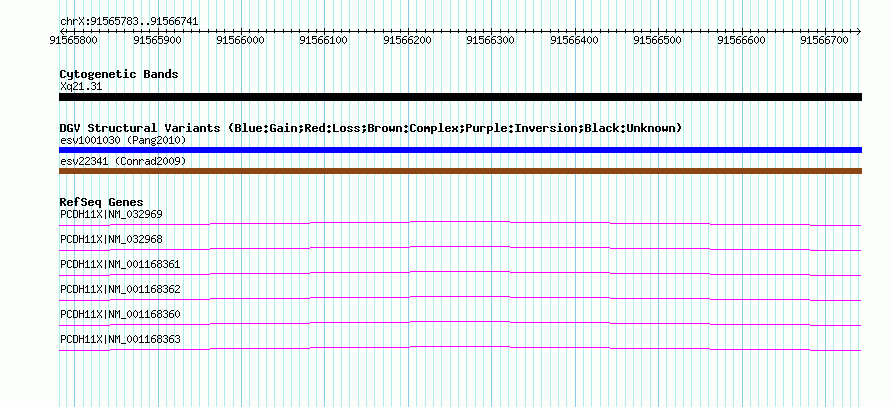
Task: Click the Xq21.31 band label
Action: 81,87
